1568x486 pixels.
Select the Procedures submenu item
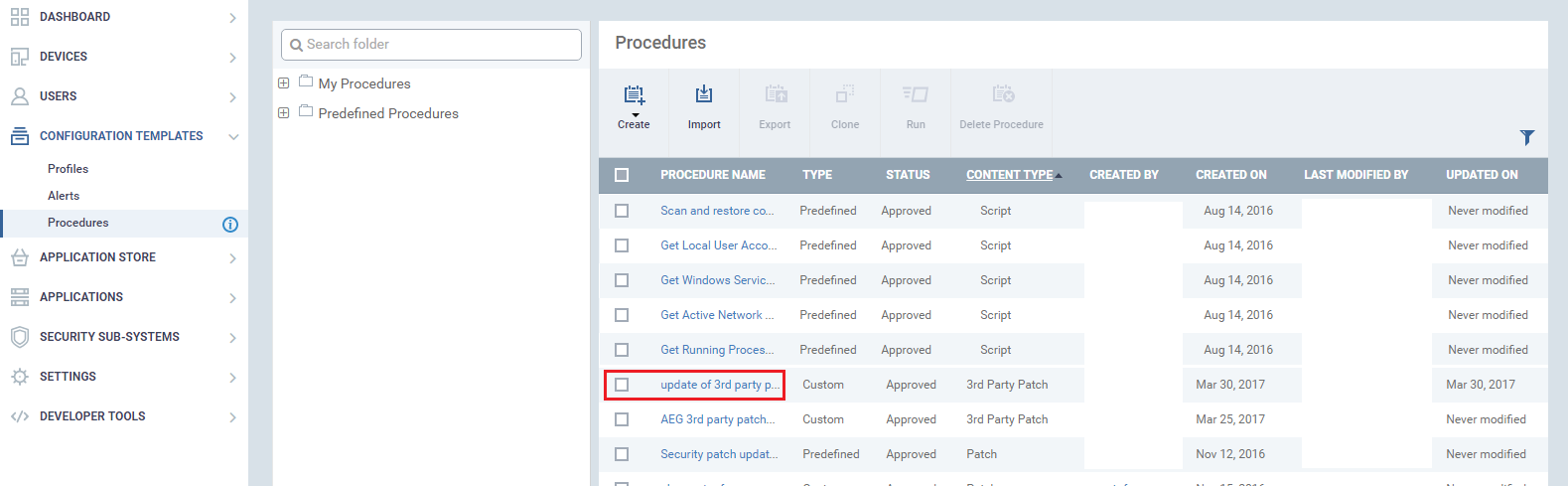point(78,223)
